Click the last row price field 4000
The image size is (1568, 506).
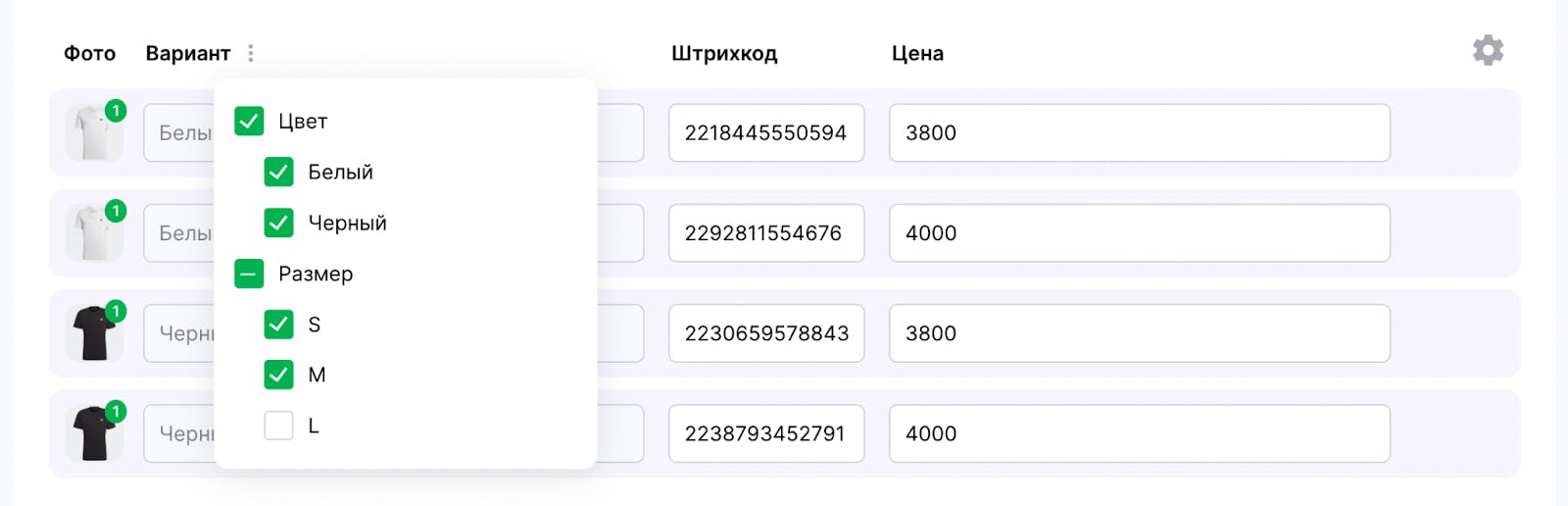[x=1140, y=433]
